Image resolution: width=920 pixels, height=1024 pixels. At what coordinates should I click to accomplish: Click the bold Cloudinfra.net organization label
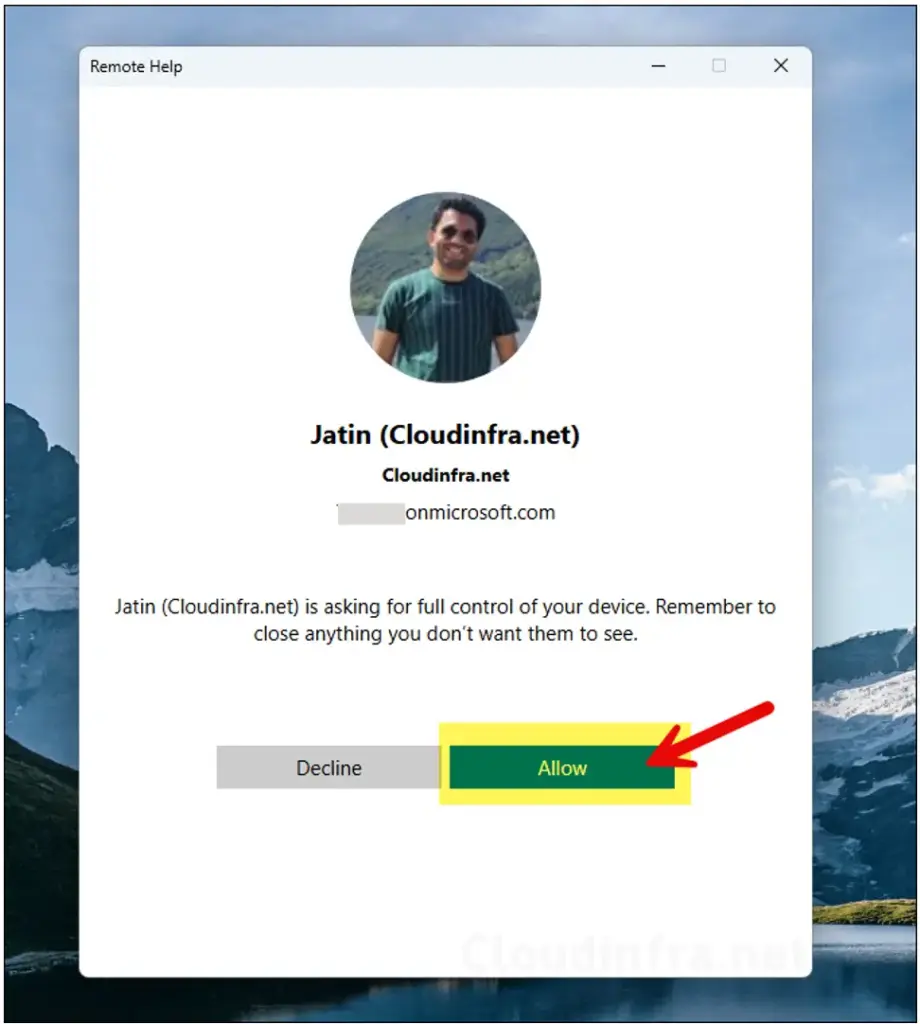[x=445, y=475]
